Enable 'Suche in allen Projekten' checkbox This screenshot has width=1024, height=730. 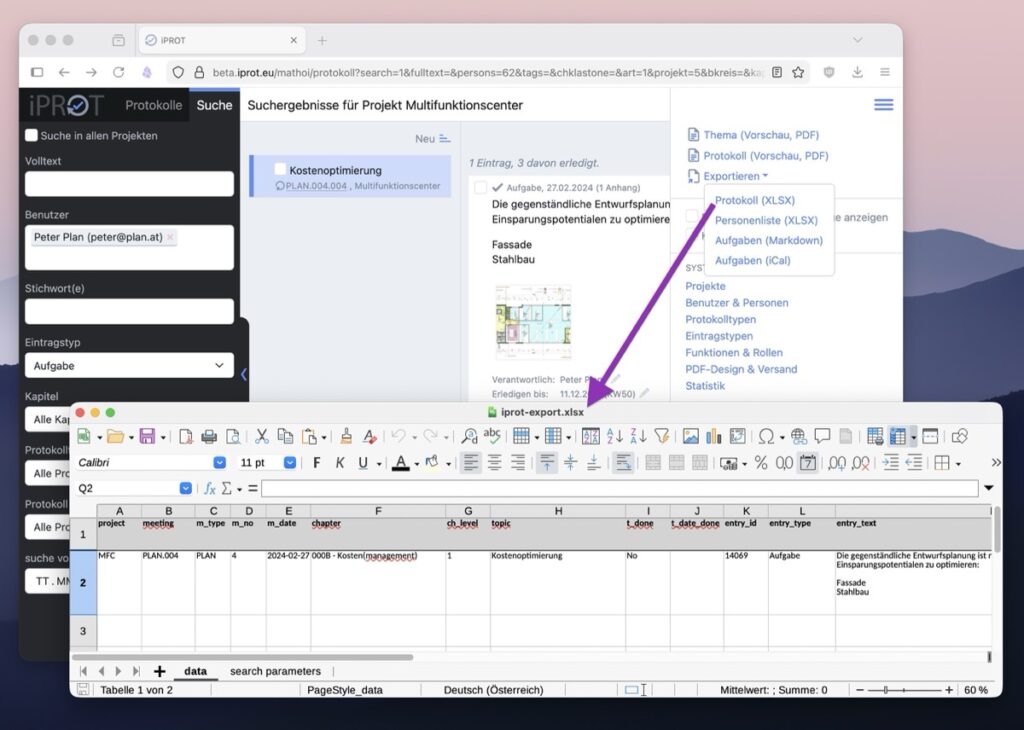(x=32, y=135)
